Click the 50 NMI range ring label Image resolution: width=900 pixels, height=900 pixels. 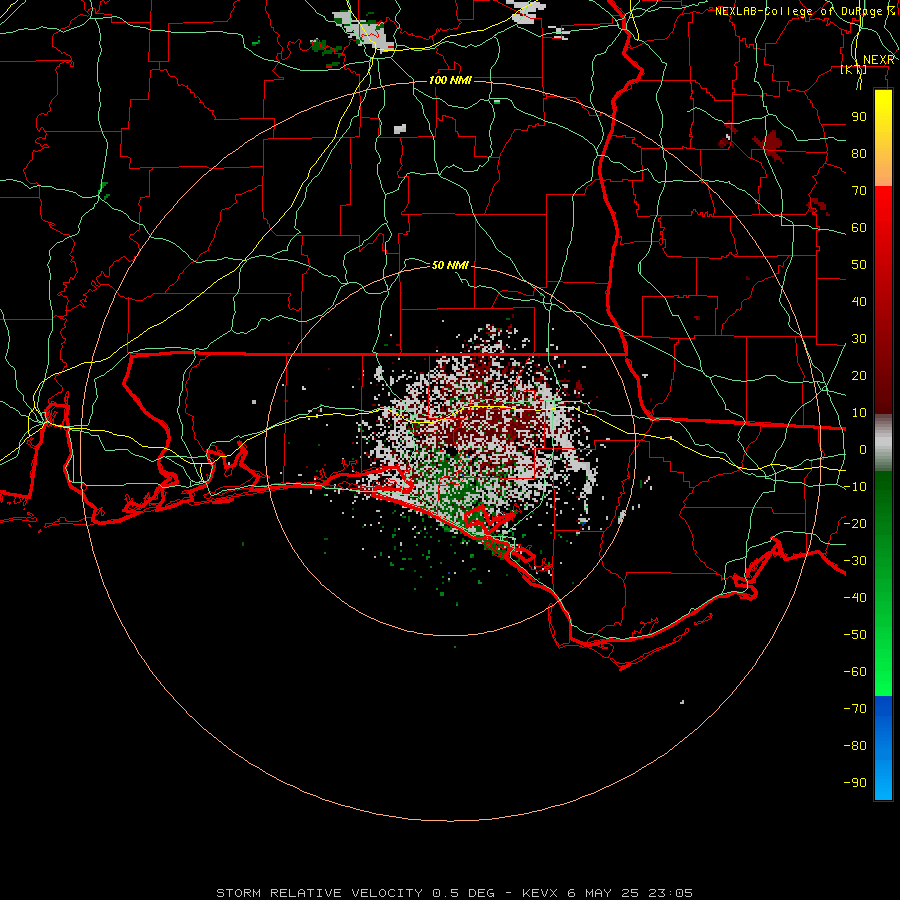point(450,265)
